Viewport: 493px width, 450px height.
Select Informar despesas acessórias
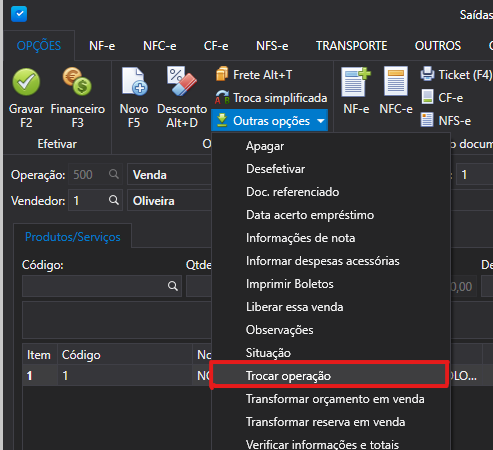click(x=331, y=261)
